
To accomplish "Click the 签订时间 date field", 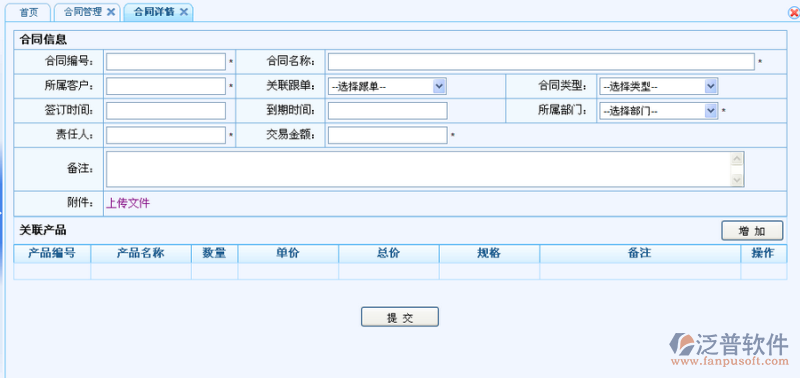I will [x=166, y=111].
